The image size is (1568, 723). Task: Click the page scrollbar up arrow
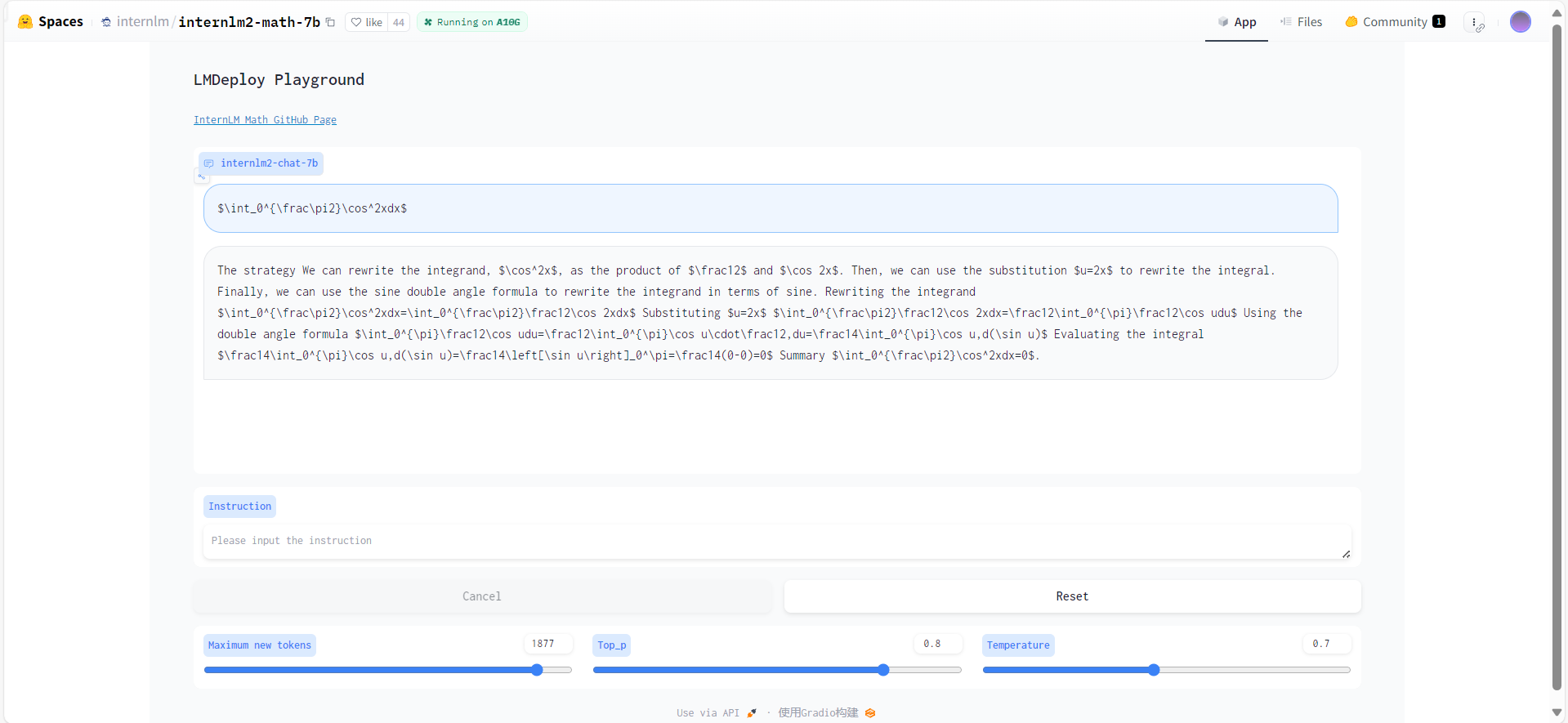tap(1557, 12)
